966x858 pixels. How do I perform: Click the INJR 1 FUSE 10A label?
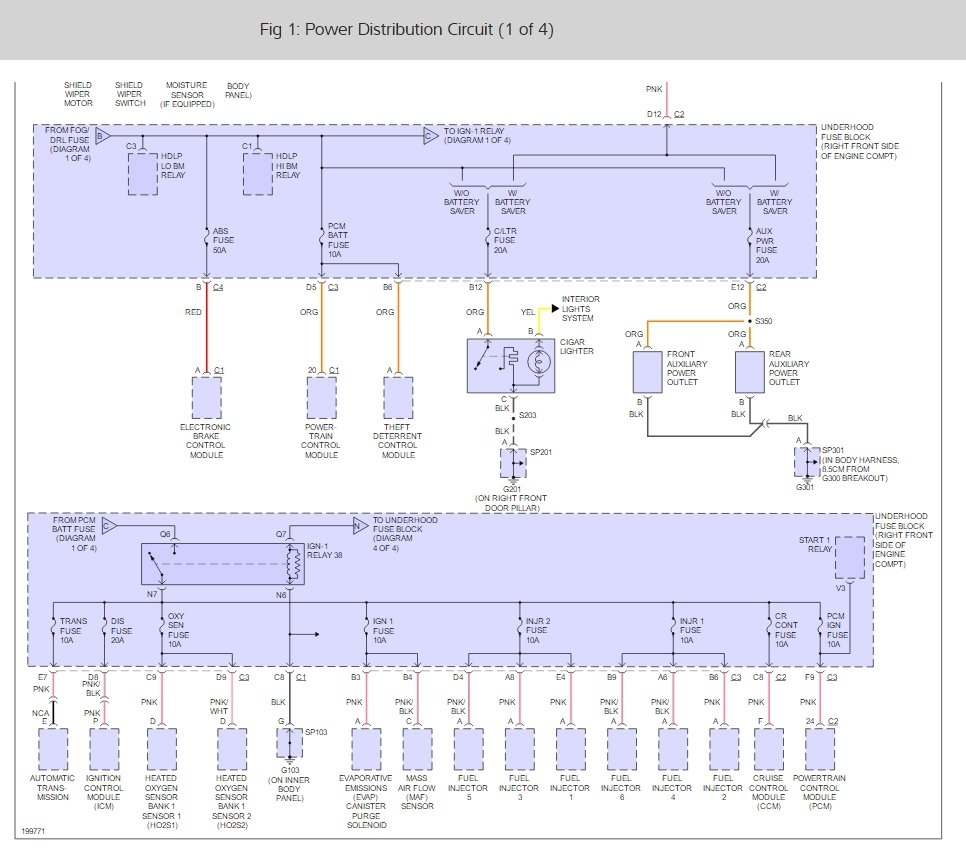691,630
